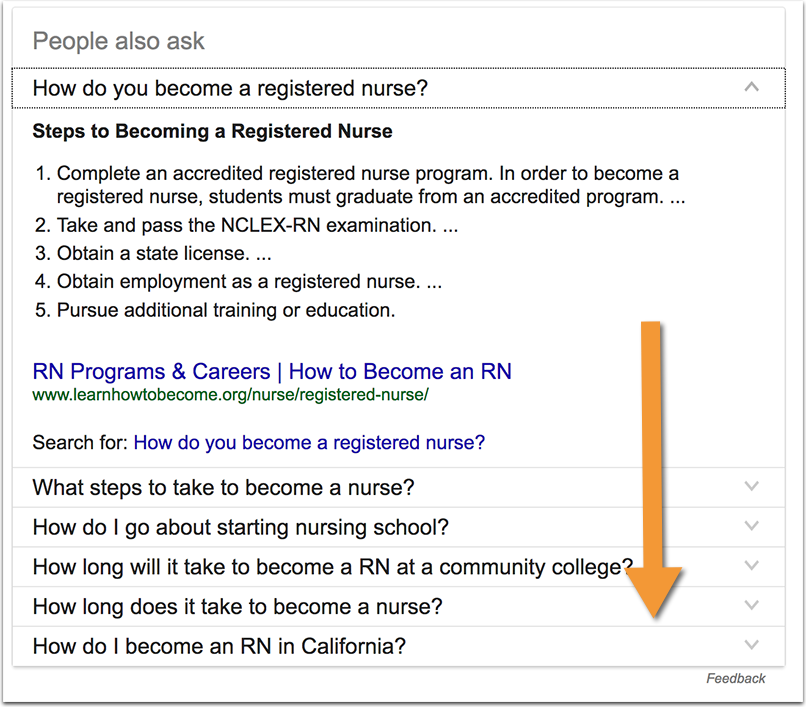Viewport: 806px width, 707px height.
Task: Open "How do I go about starting nursing school?"
Action: click(x=240, y=527)
